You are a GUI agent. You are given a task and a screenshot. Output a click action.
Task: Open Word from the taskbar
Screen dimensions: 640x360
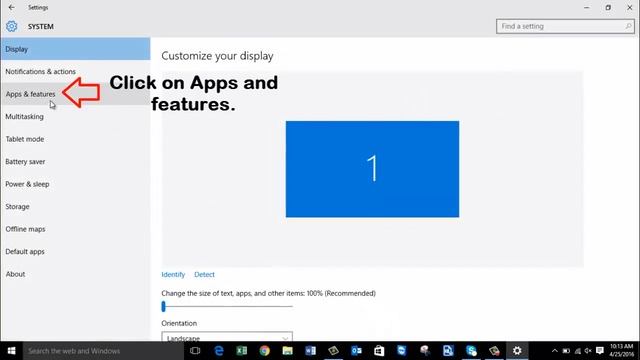(x=310, y=351)
